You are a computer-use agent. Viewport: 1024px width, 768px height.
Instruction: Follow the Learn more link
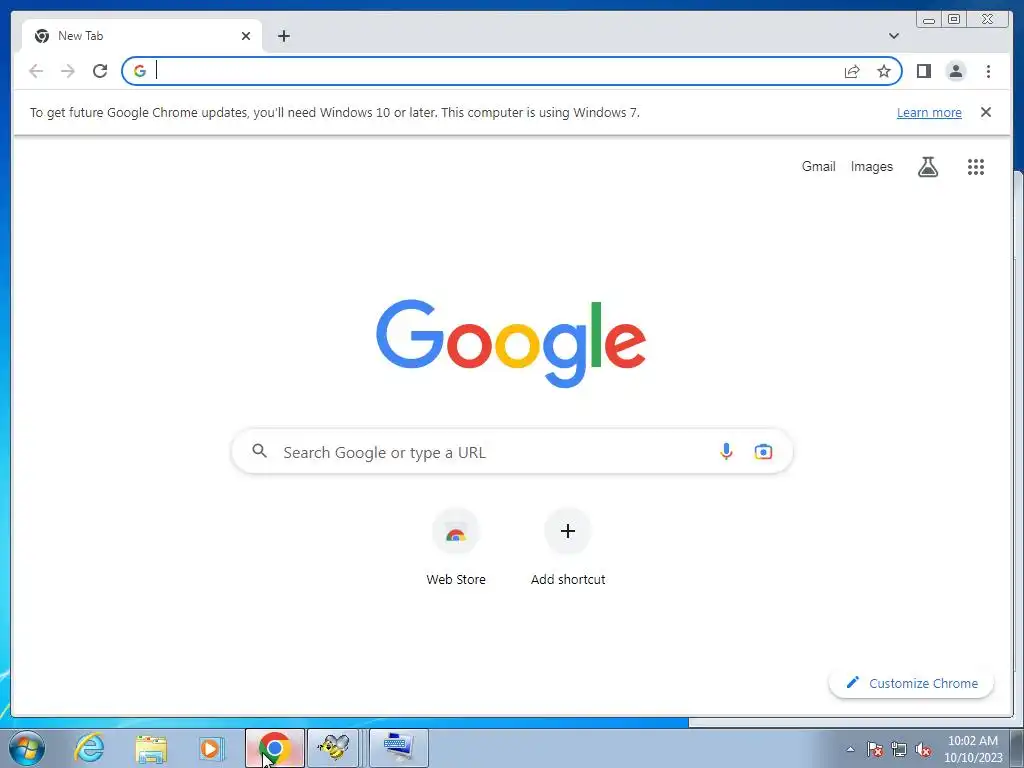(929, 112)
